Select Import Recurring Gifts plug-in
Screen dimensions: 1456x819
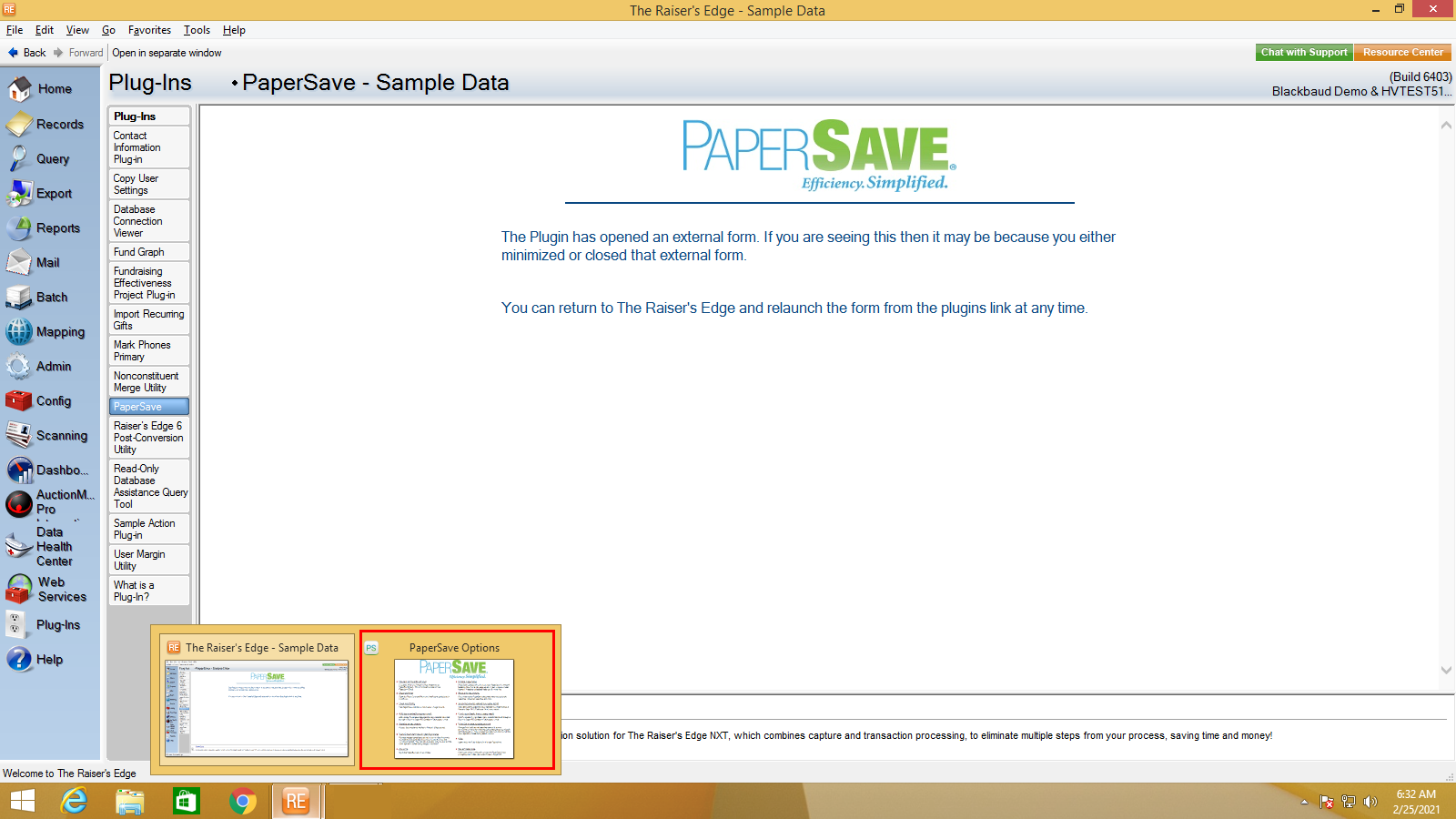[x=148, y=319]
